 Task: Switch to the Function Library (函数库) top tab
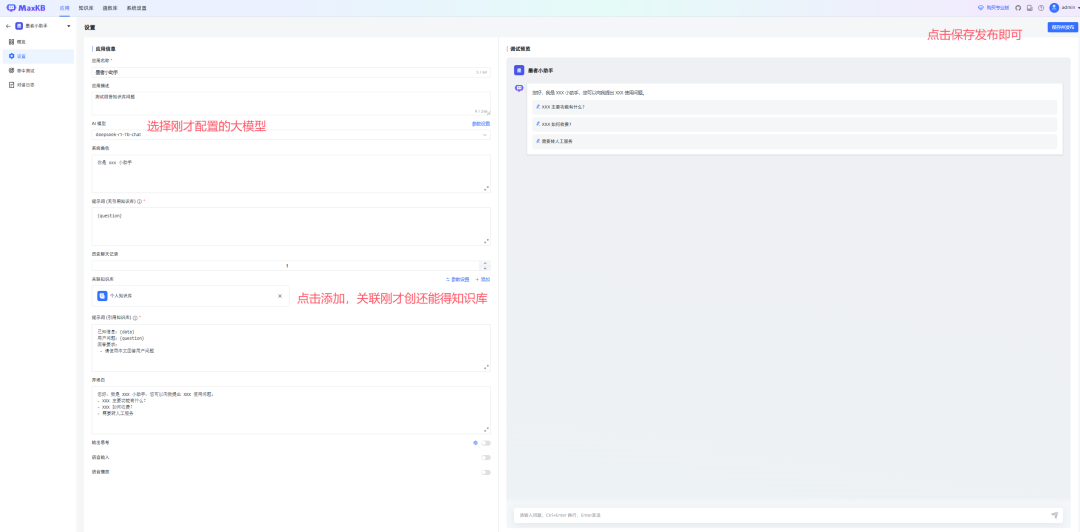pyautogui.click(x=110, y=8)
